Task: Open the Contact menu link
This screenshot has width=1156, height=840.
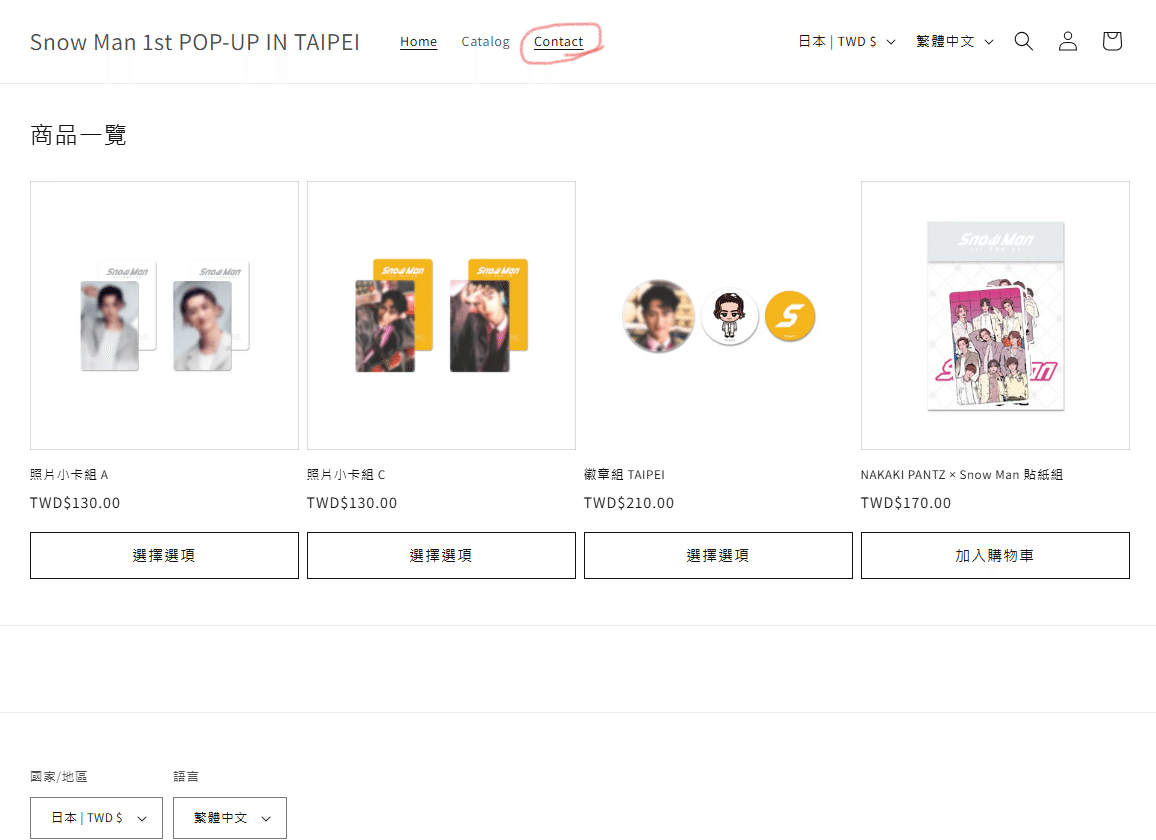Action: (x=558, y=42)
